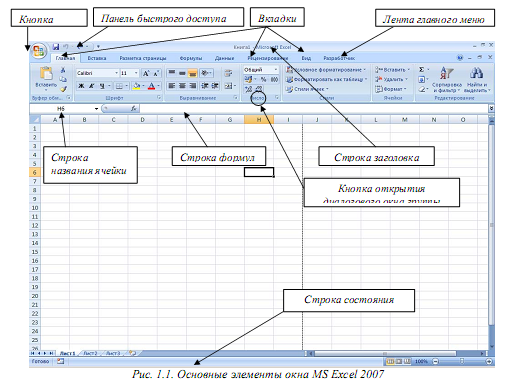
Task: Click the Вставить cells button
Action: (392, 70)
